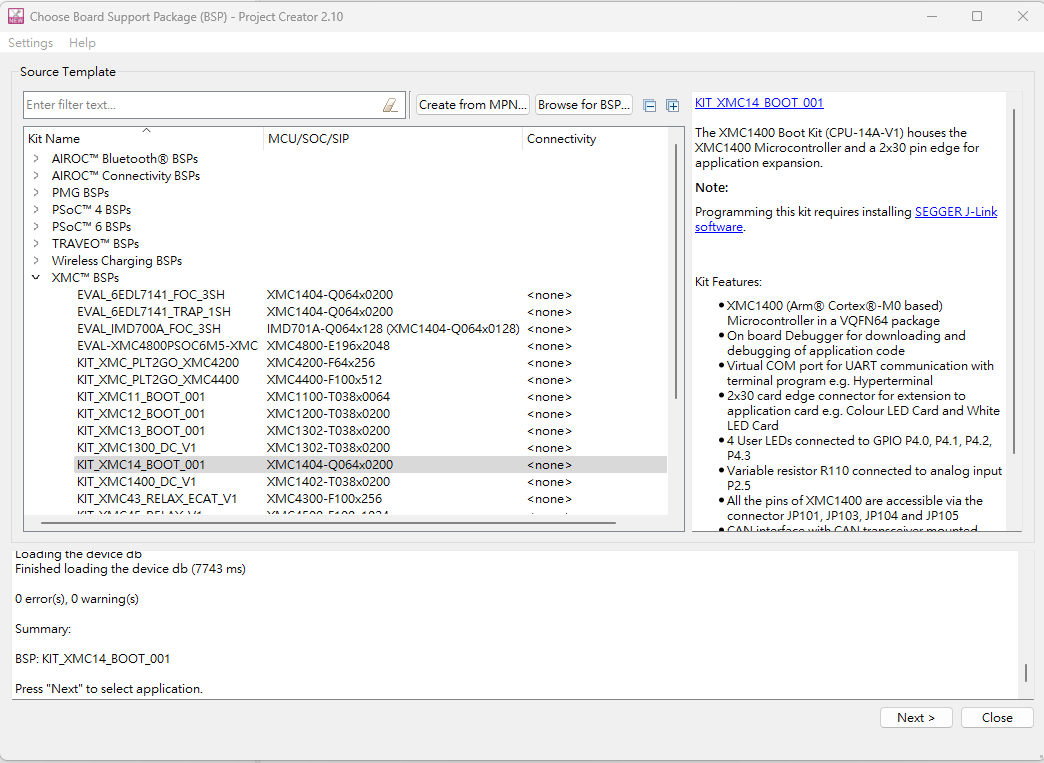Screen dimensions: 1044x763
Task: Click the clear filter eraser icon
Action: (390, 105)
